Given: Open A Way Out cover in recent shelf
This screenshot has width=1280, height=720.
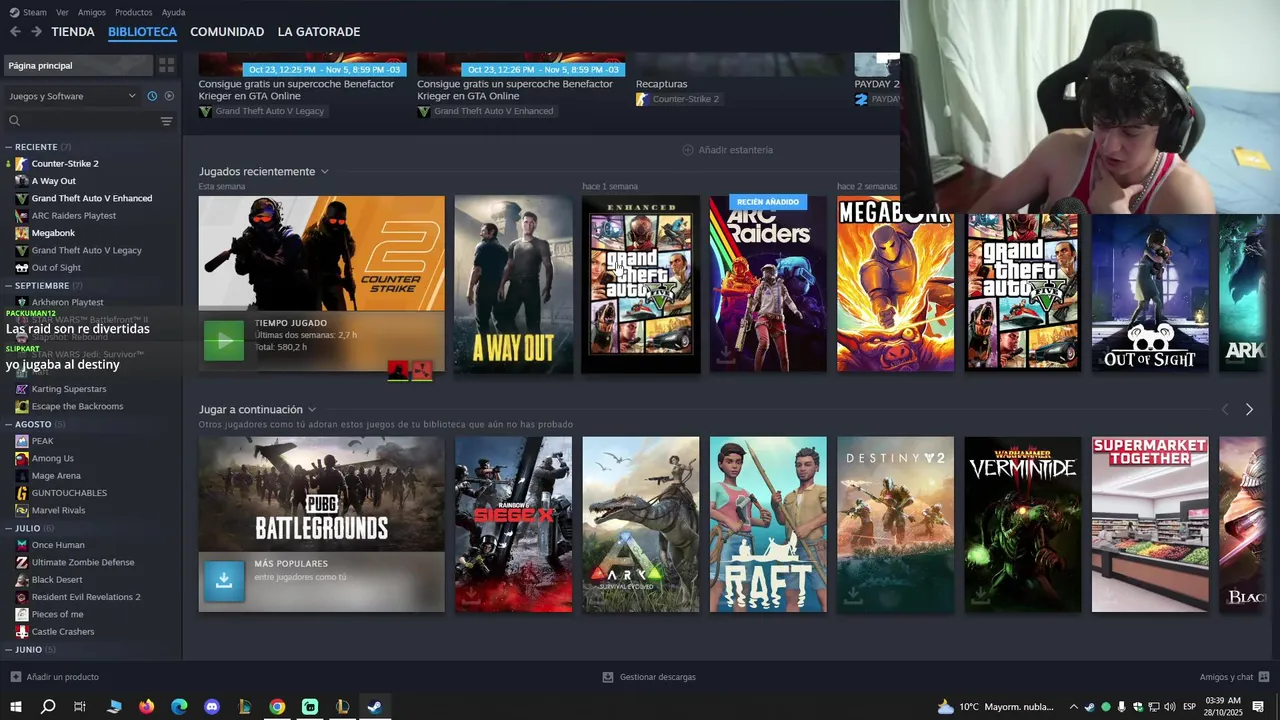Looking at the screenshot, I should (513, 284).
